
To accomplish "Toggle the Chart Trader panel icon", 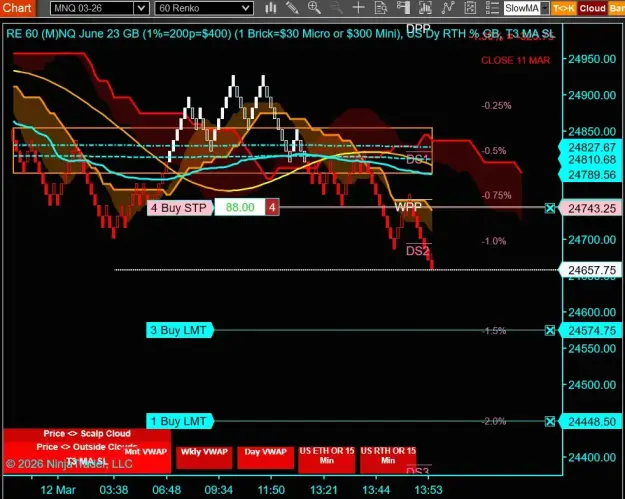I will click(x=403, y=8).
